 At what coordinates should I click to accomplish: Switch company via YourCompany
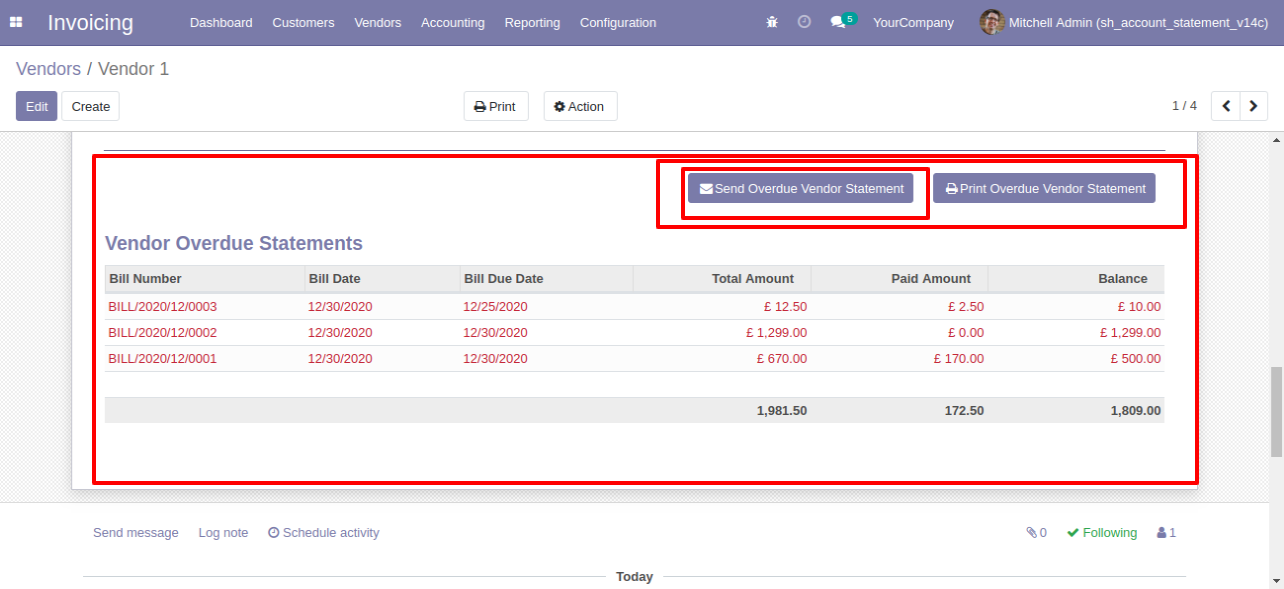point(913,22)
